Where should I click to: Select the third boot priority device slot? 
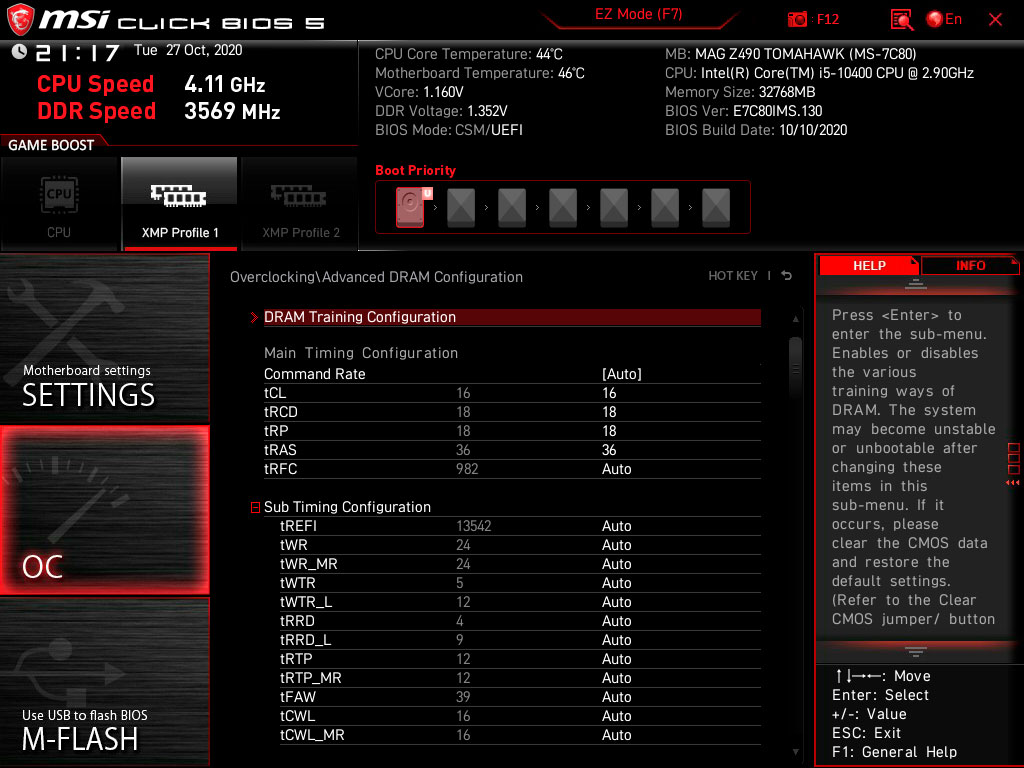(512, 207)
